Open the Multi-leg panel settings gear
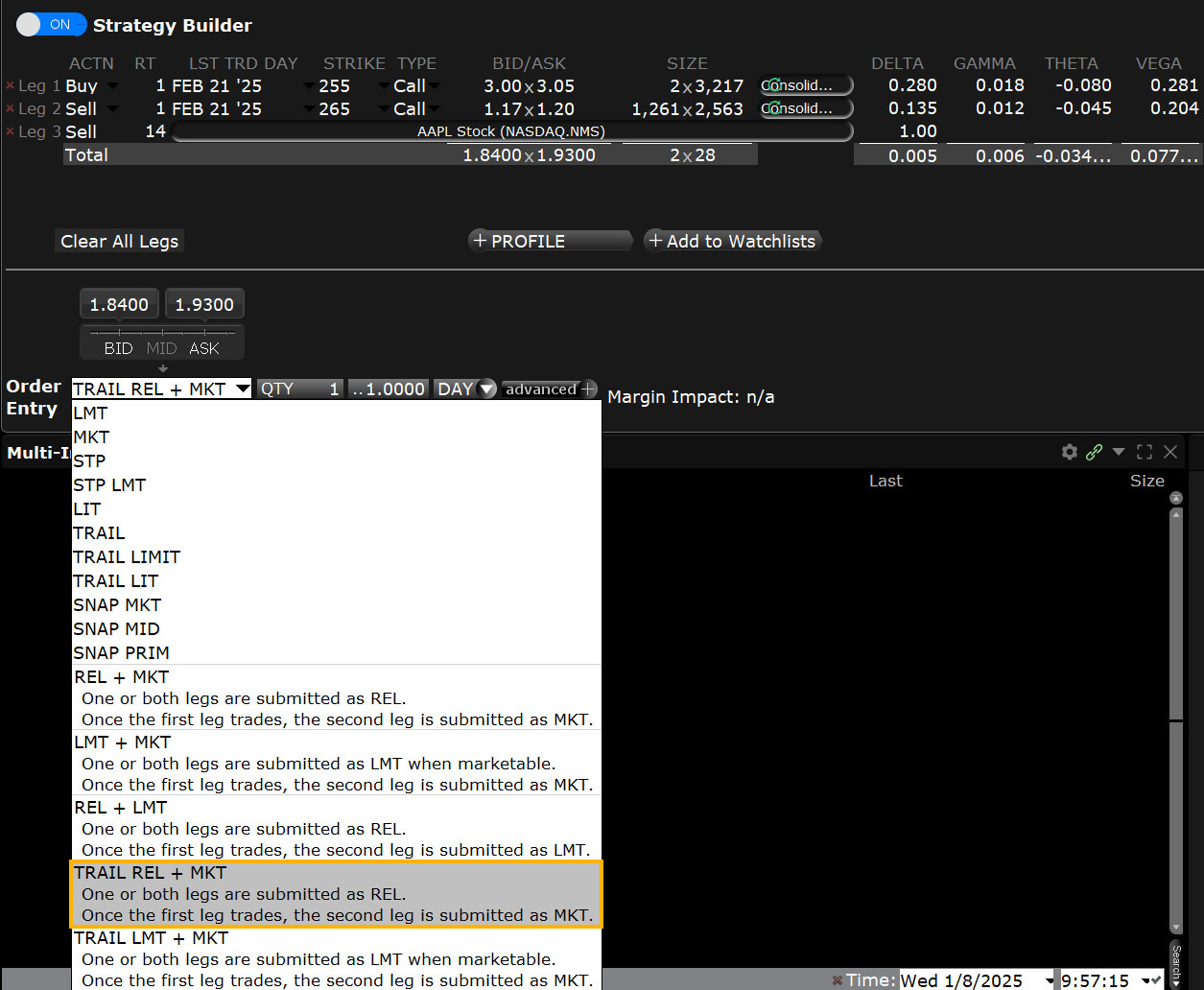 (x=1069, y=451)
